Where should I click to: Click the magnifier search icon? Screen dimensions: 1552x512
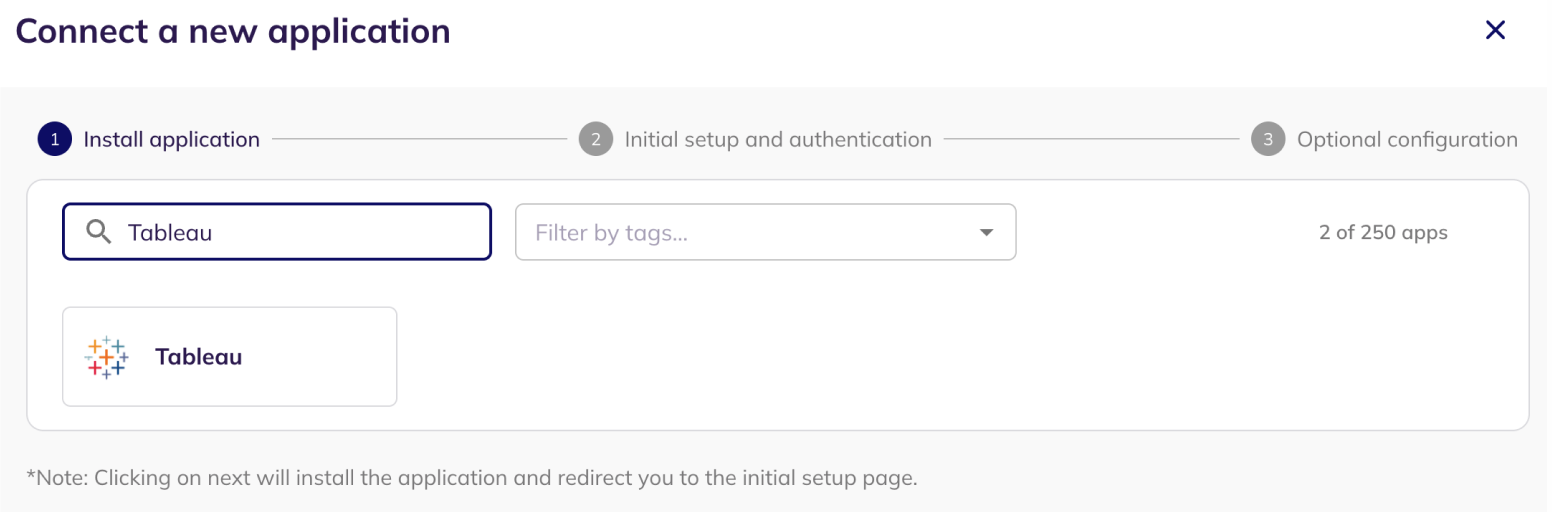click(x=98, y=232)
